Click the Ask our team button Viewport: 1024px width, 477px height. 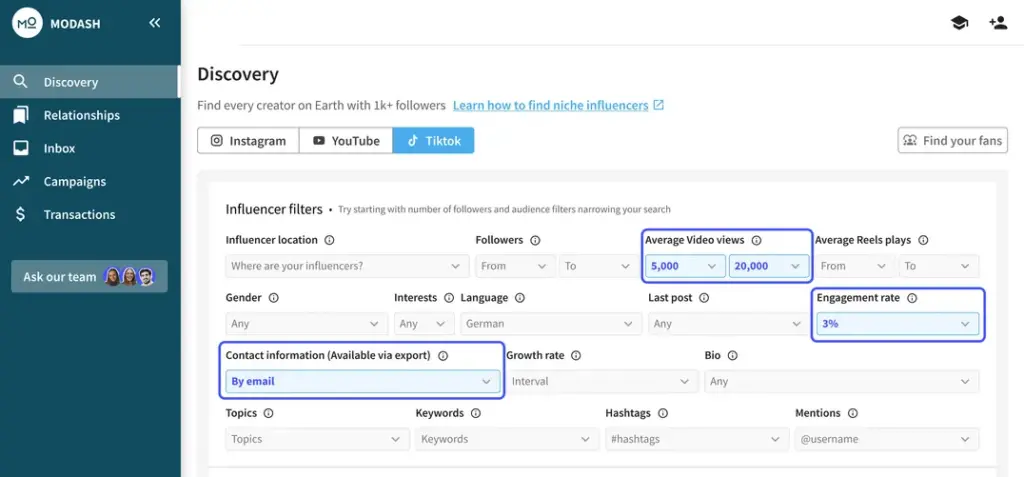pyautogui.click(x=89, y=277)
